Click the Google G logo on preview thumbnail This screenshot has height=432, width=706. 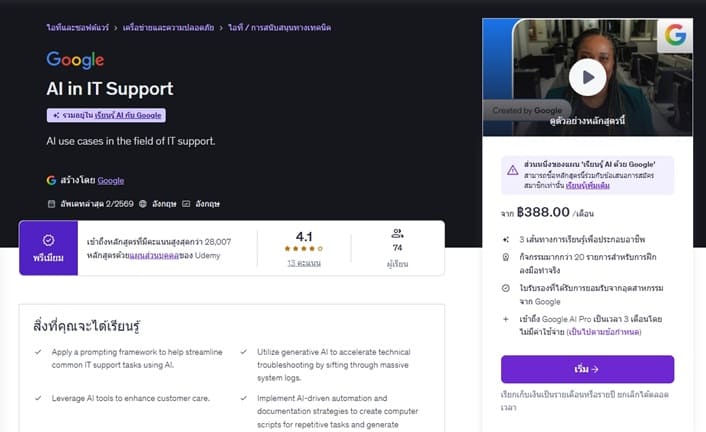pos(675,35)
